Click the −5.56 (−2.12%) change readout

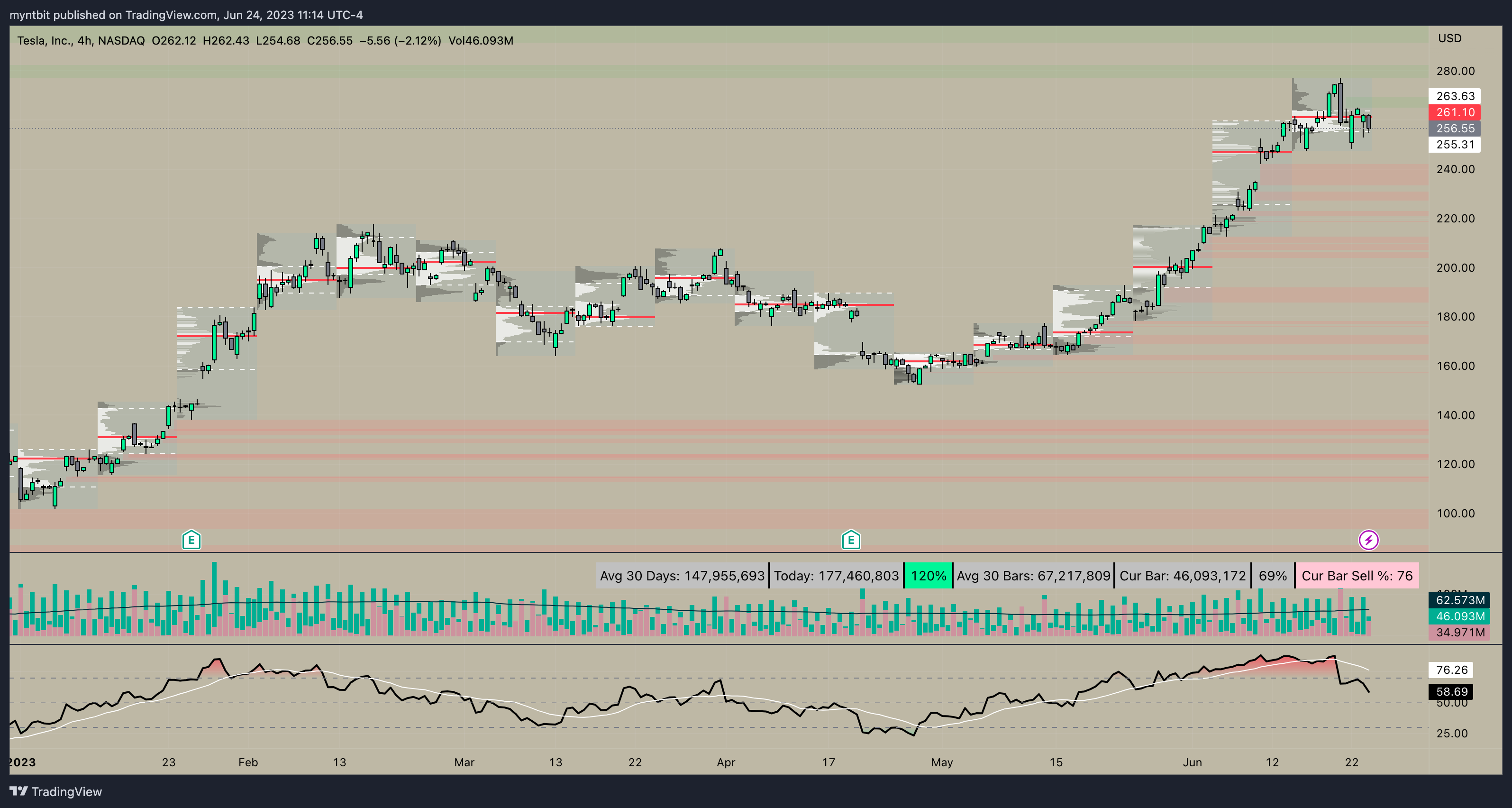(401, 40)
